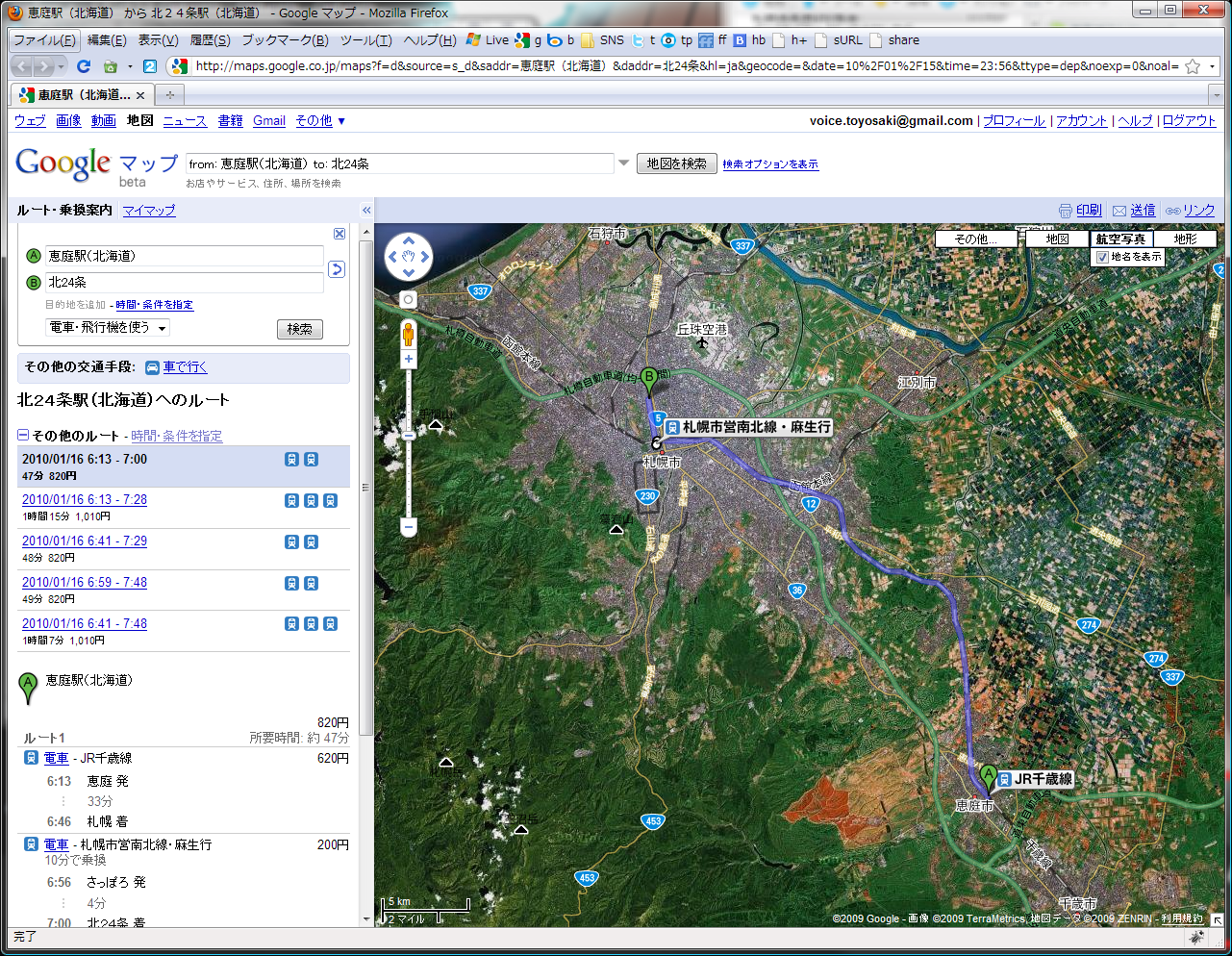Reload the page with the refresh icon
The width and height of the screenshot is (1232, 956).
coord(84,66)
